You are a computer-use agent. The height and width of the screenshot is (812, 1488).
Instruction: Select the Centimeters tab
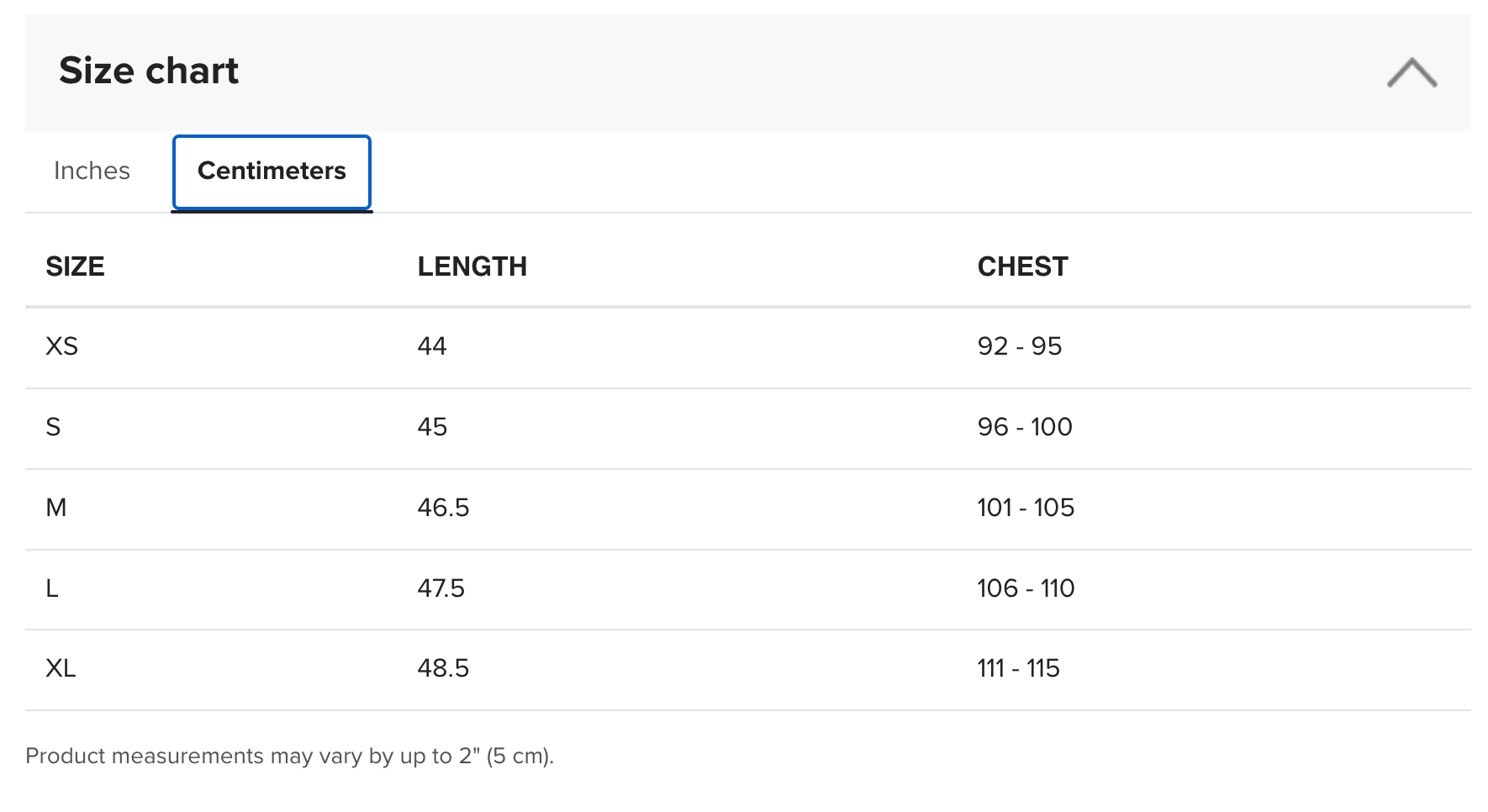click(272, 171)
